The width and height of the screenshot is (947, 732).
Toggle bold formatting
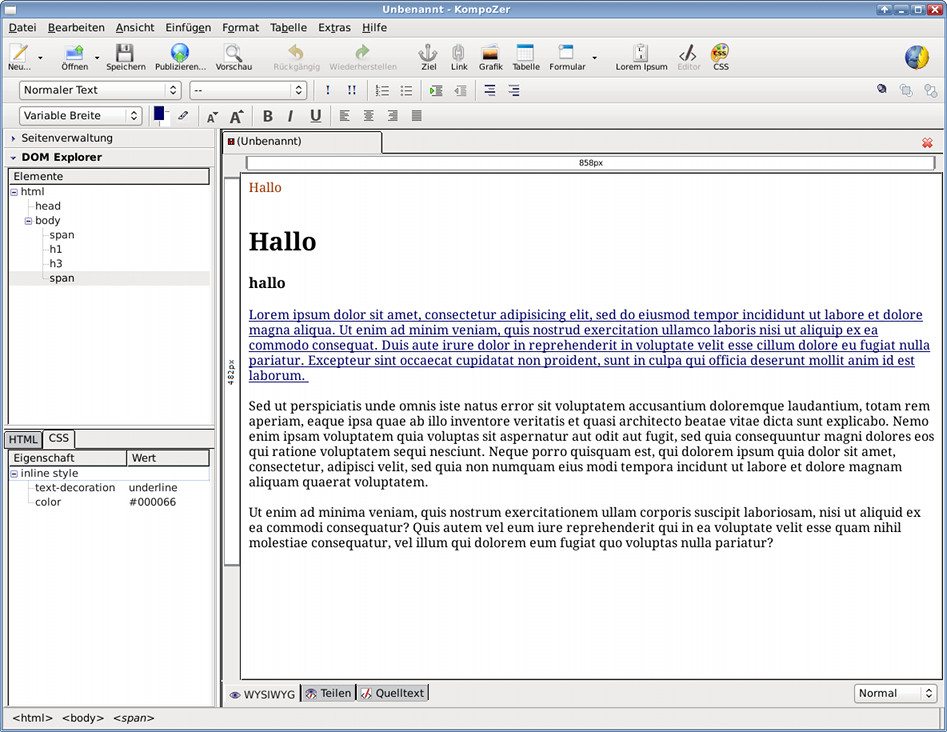coord(267,116)
